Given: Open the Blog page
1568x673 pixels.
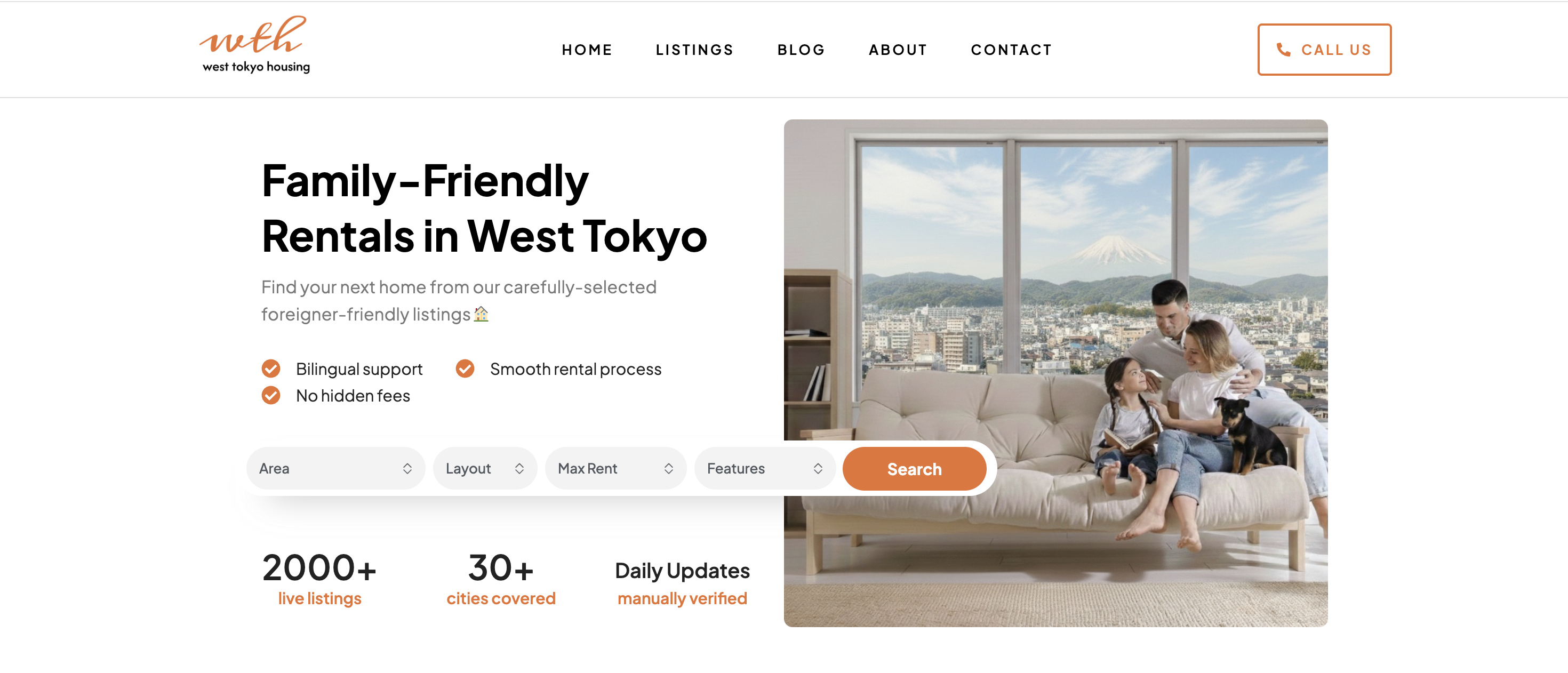Looking at the screenshot, I should pos(801,50).
